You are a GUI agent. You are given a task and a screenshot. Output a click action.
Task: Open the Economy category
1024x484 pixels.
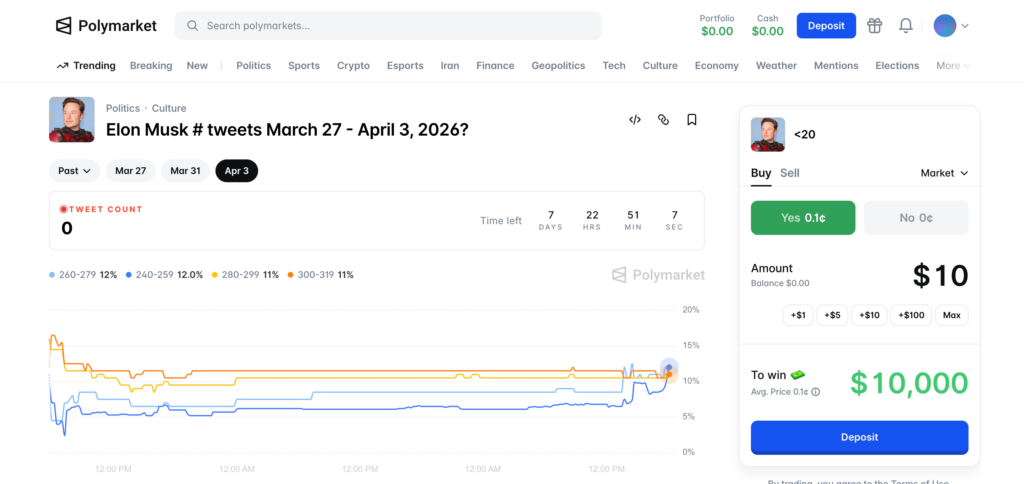(716, 65)
